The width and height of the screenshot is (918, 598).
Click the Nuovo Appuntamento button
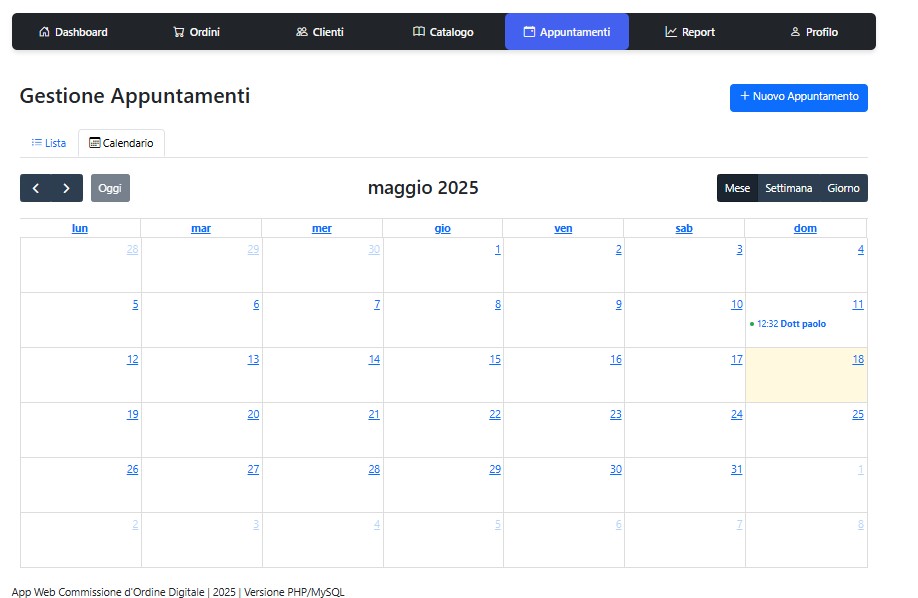(x=798, y=97)
